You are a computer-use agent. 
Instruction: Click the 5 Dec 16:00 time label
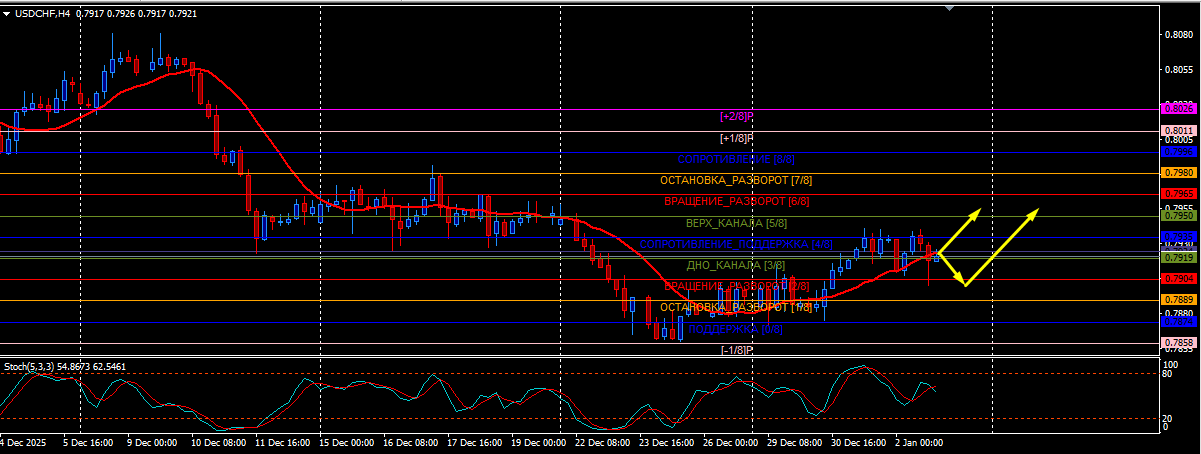click(89, 442)
